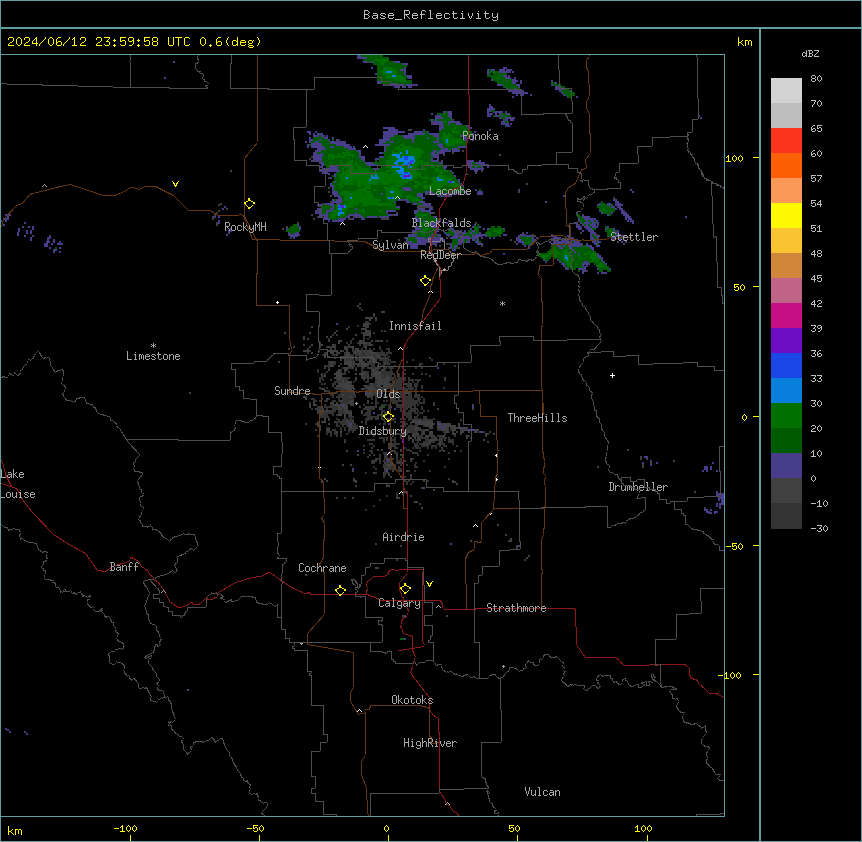Click the Stettler city label

click(x=634, y=237)
